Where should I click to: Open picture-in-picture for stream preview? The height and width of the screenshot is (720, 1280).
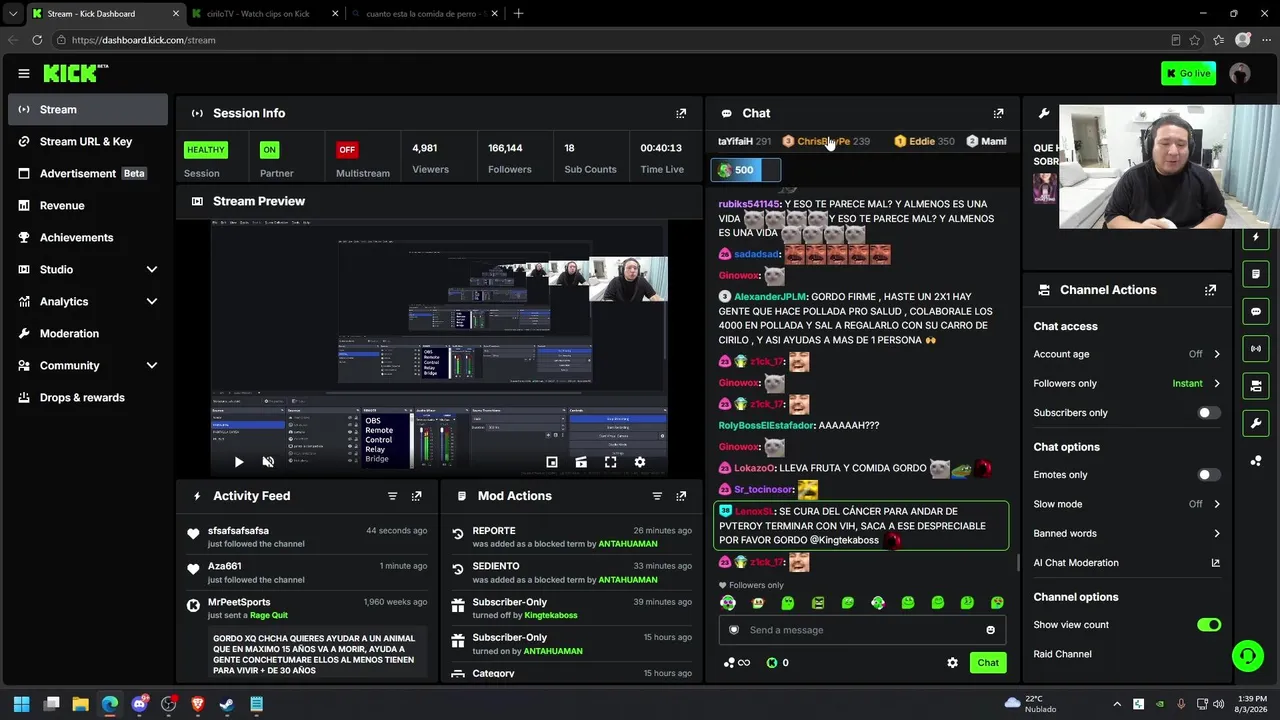(x=551, y=462)
